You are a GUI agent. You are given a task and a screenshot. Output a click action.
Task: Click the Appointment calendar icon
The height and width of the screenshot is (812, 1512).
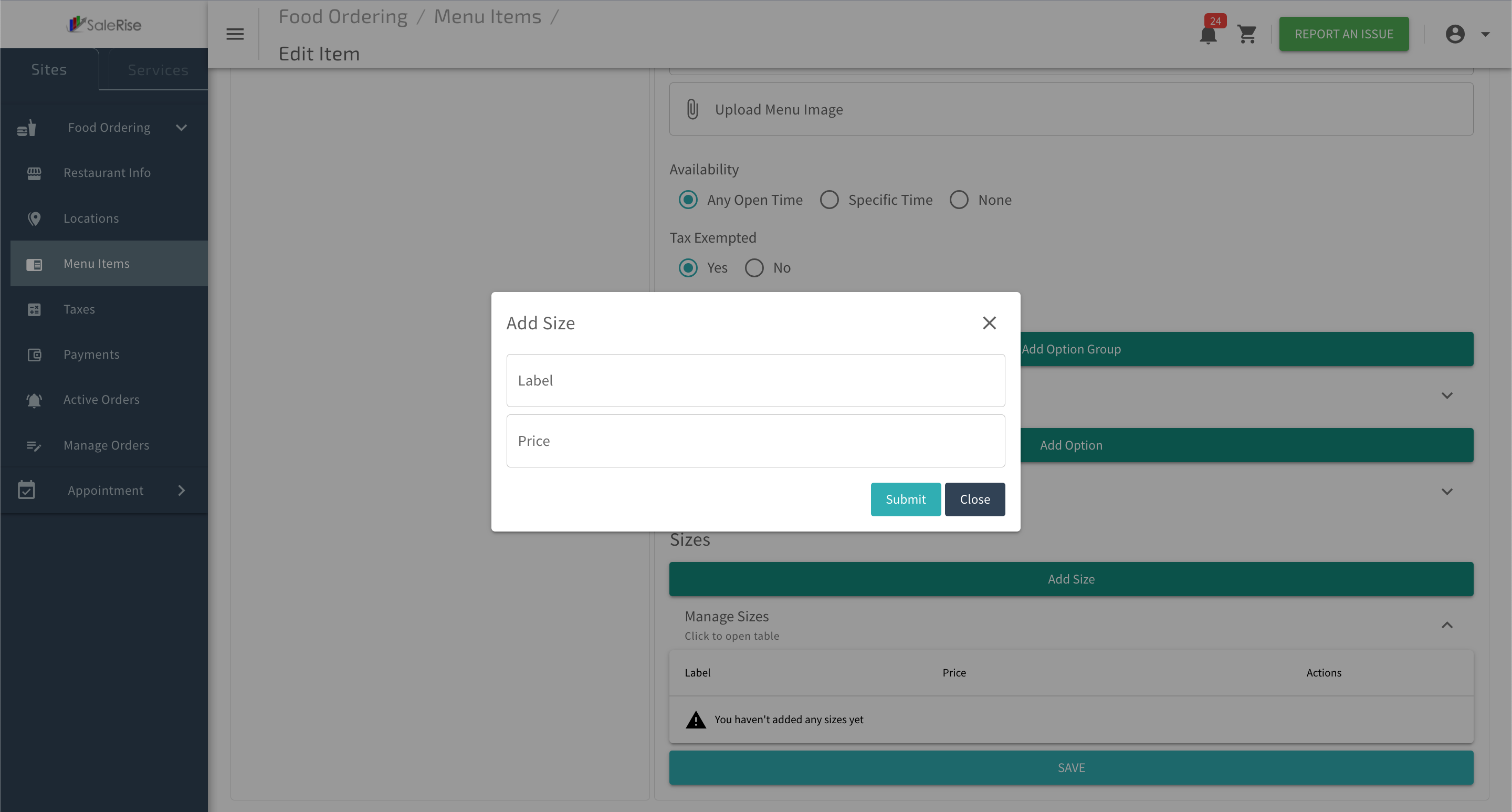[26, 490]
